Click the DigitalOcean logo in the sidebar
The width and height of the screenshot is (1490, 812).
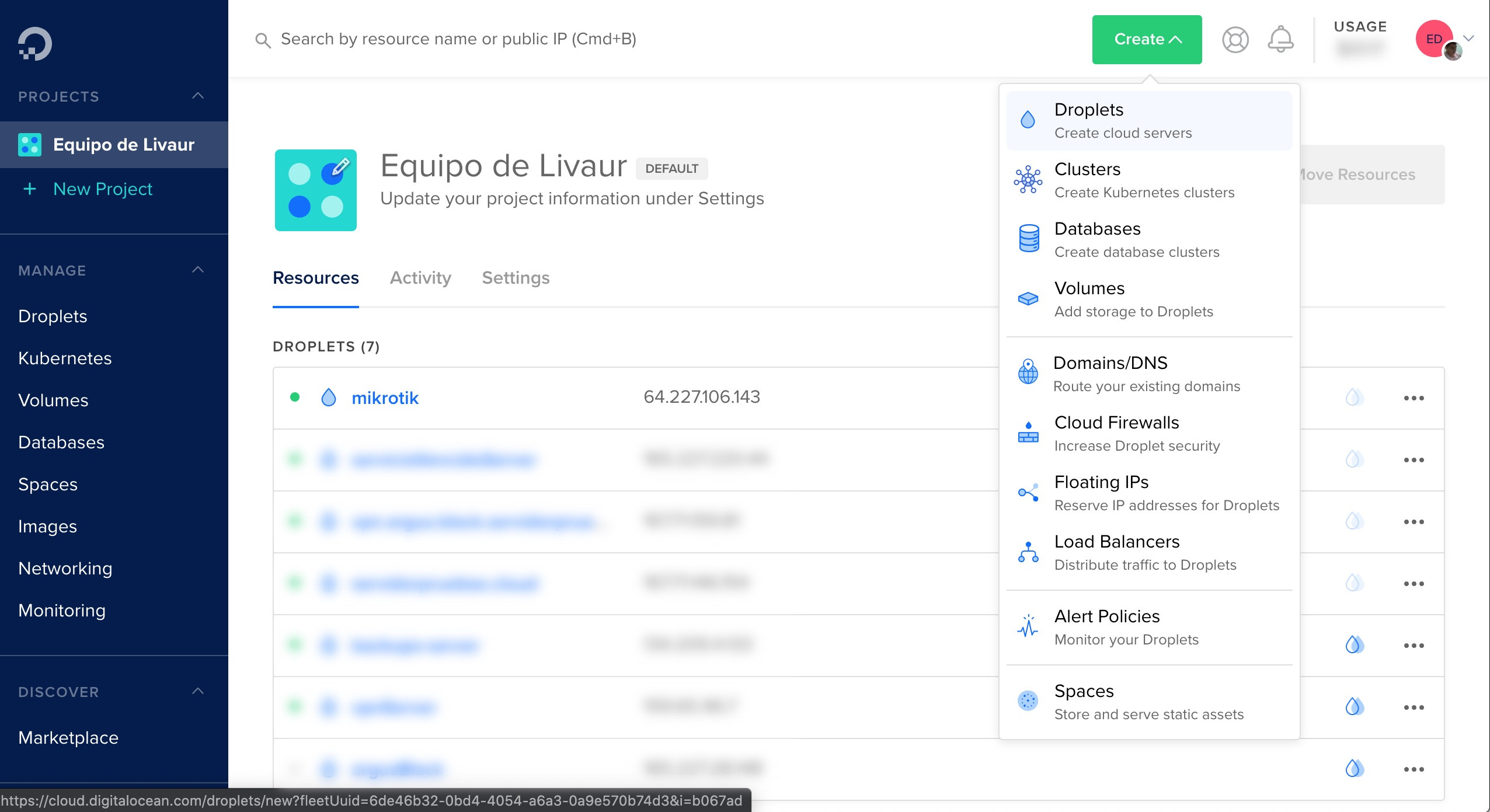(x=34, y=44)
